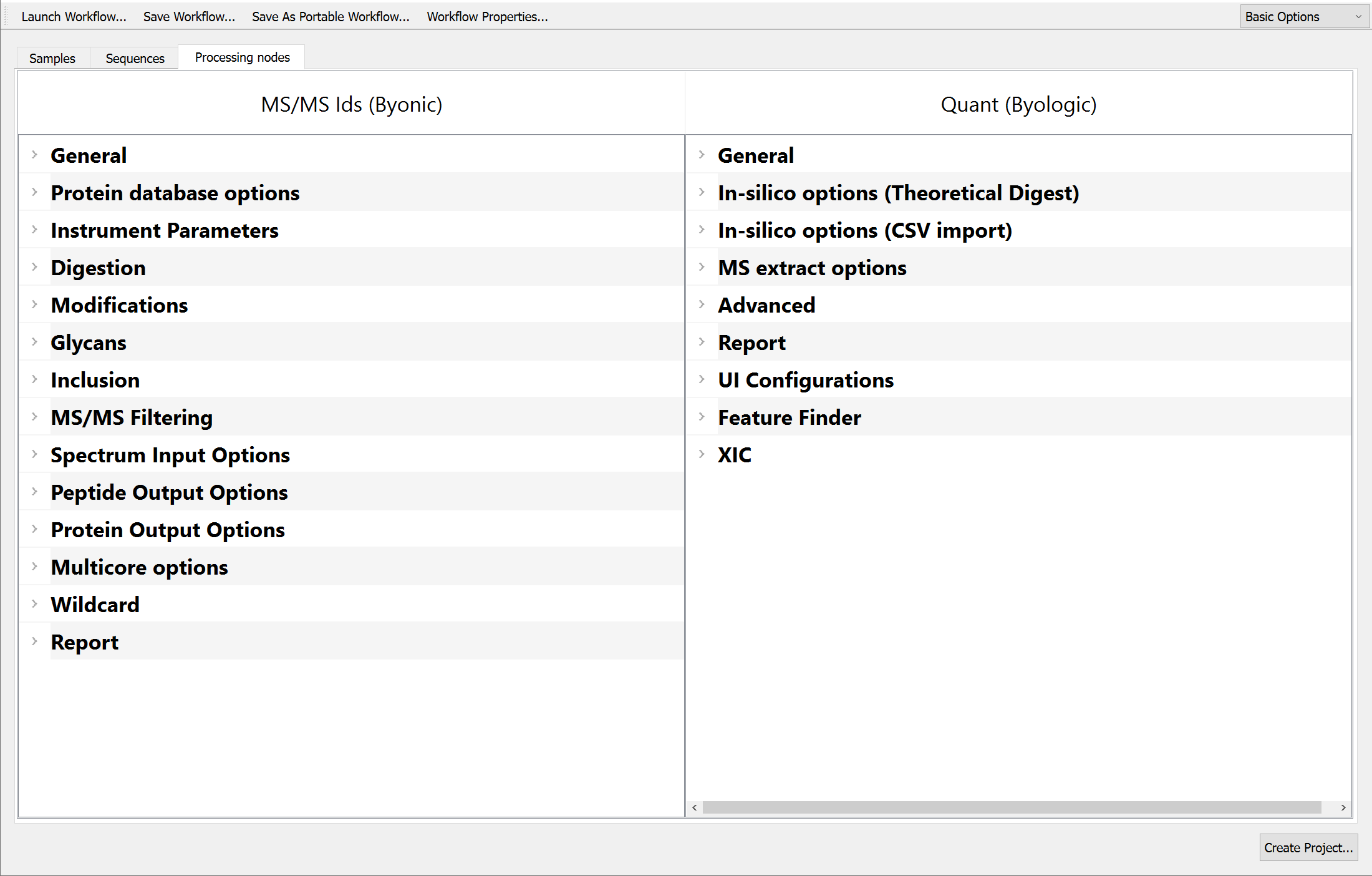Image resolution: width=1372 pixels, height=876 pixels.
Task: Click Save Workflow button
Action: 189,17
